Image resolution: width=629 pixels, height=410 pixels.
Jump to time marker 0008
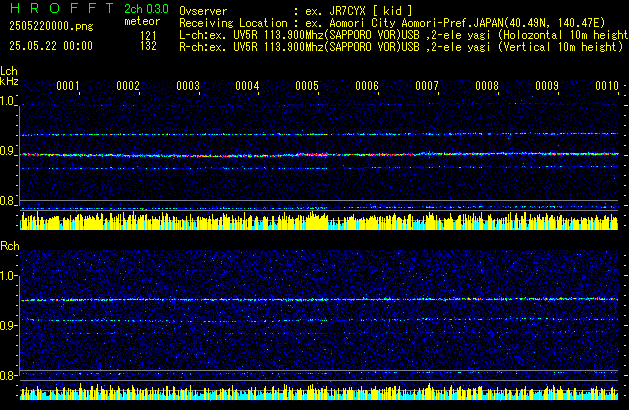coord(487,86)
